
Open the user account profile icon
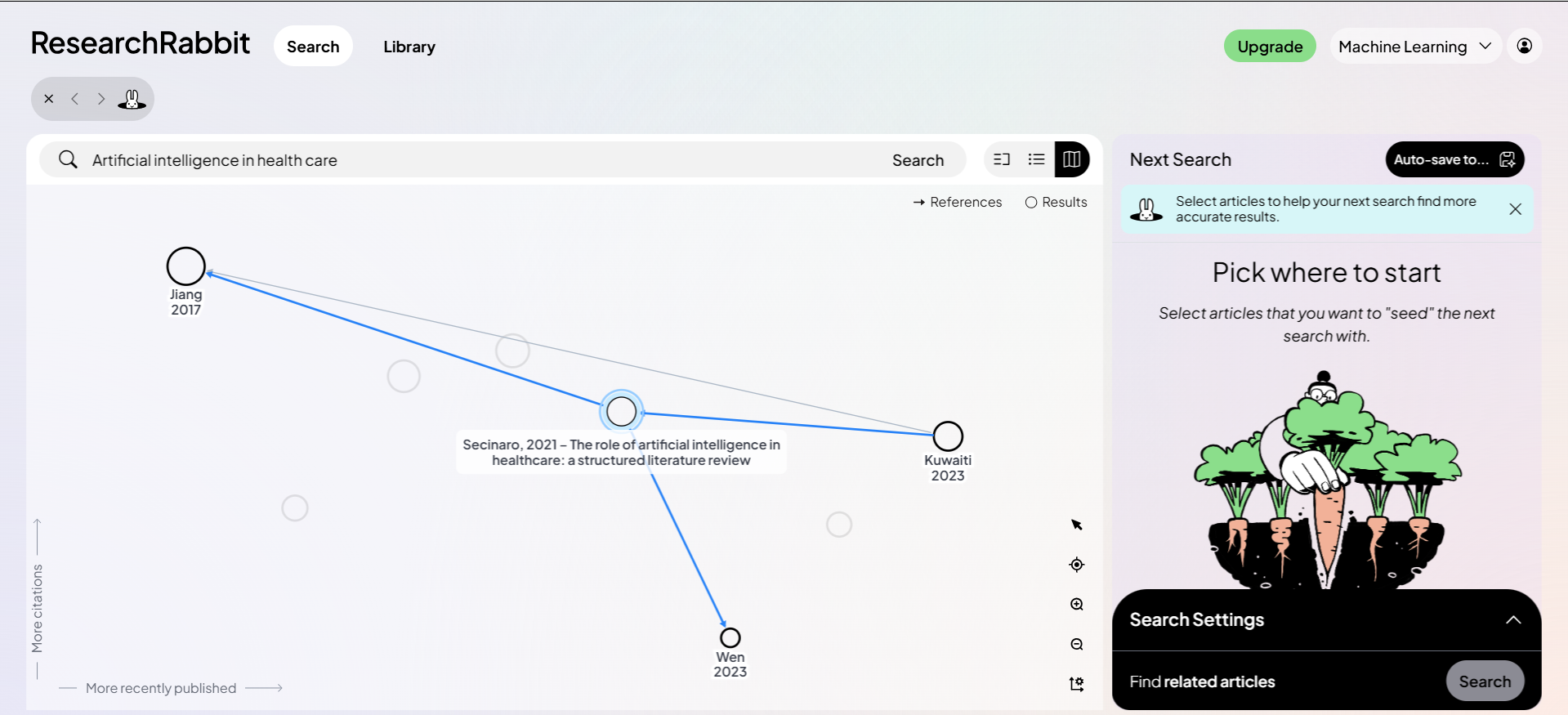[x=1525, y=46]
